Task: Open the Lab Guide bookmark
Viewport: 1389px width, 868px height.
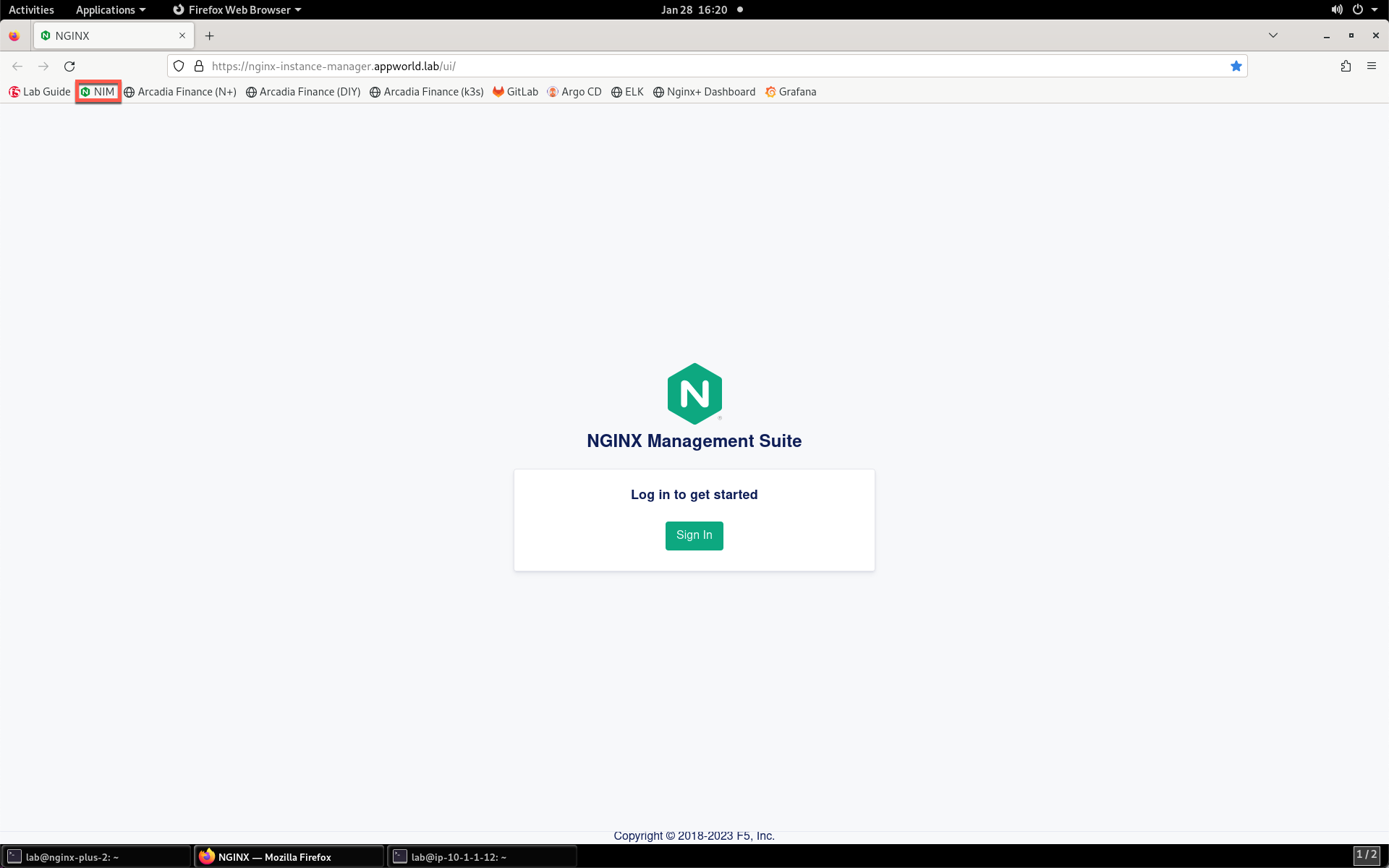Action: click(40, 92)
